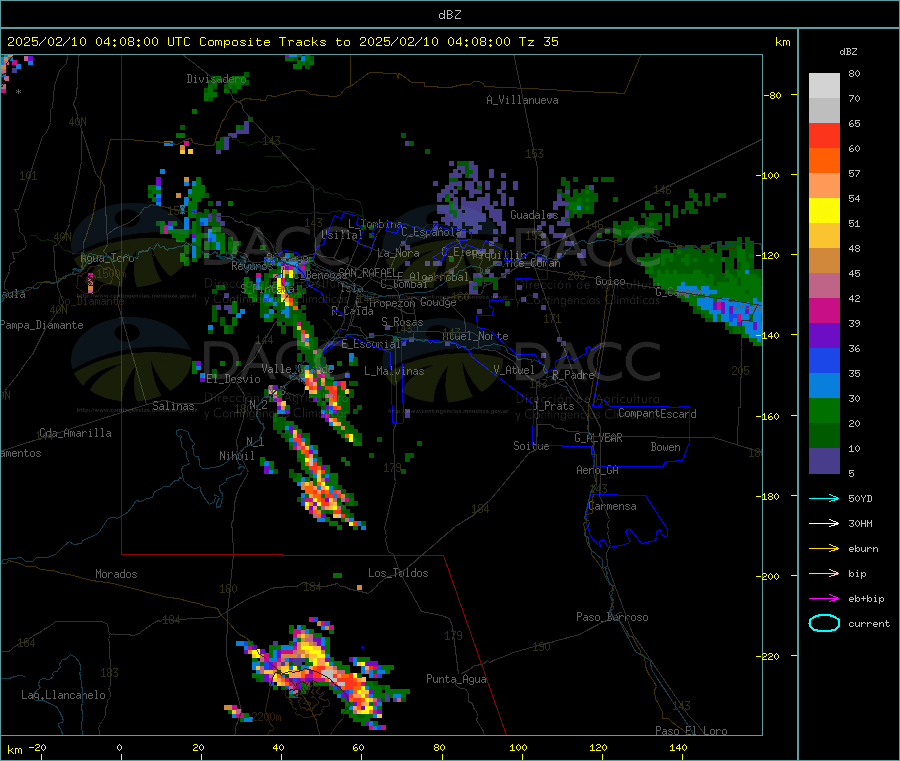Click the cyan 'current' ellipse legend icon
The image size is (900, 761).
[824, 623]
